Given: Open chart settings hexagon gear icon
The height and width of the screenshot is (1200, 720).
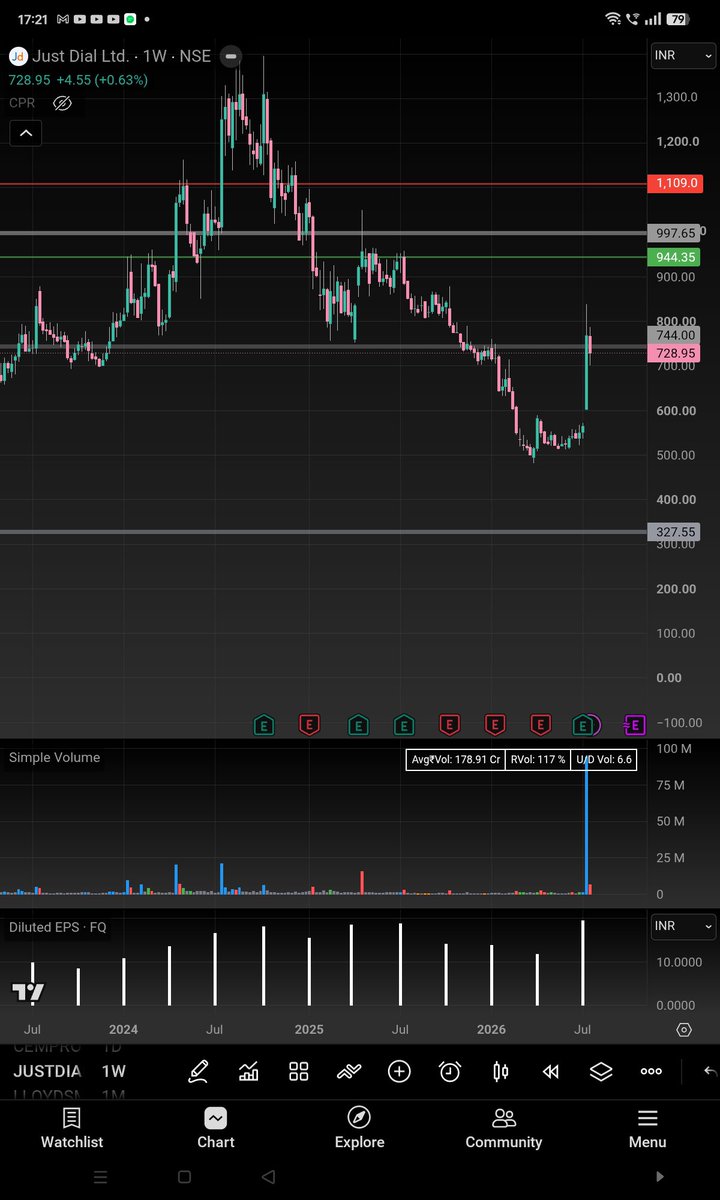Looking at the screenshot, I should tap(684, 1029).
